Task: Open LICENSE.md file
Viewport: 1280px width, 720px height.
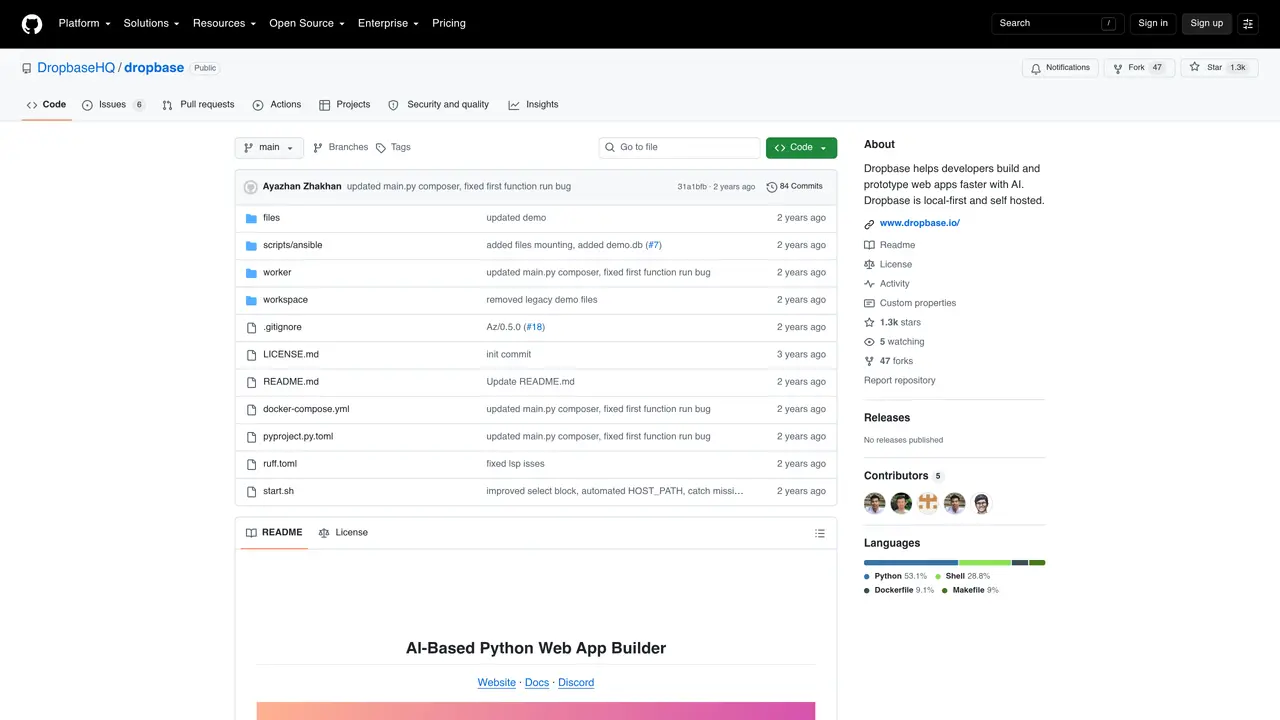Action: (x=291, y=354)
